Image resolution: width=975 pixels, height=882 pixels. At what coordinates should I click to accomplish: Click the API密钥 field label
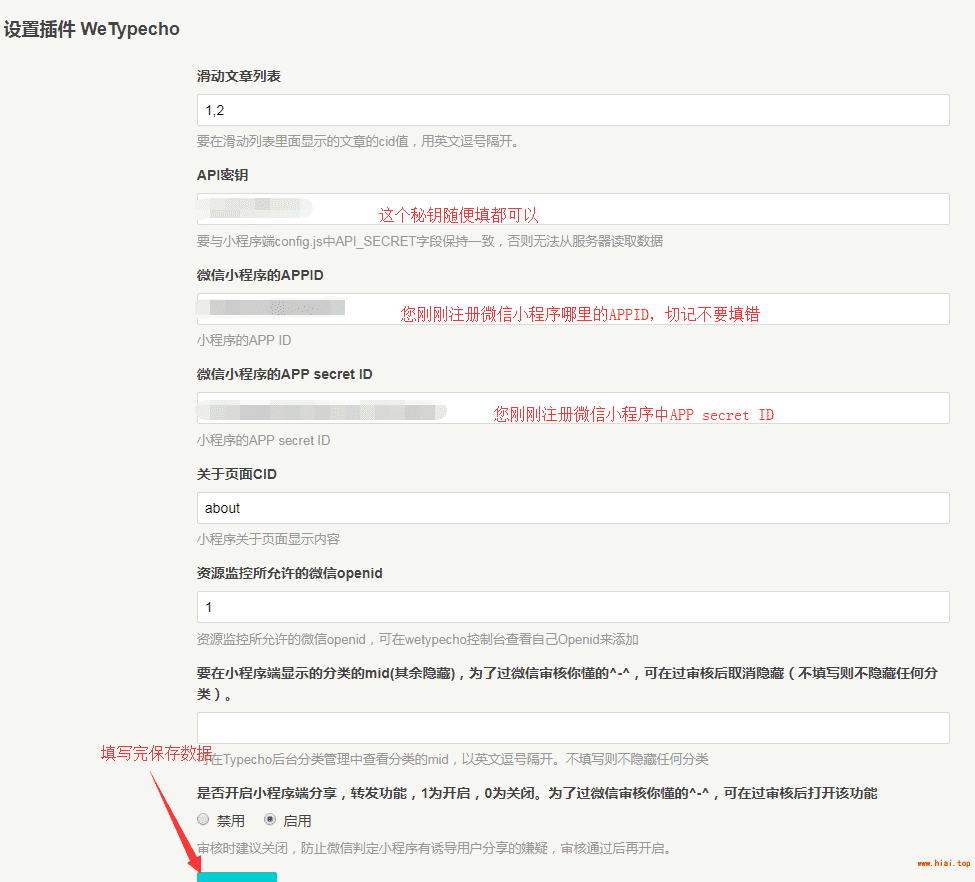[223, 175]
